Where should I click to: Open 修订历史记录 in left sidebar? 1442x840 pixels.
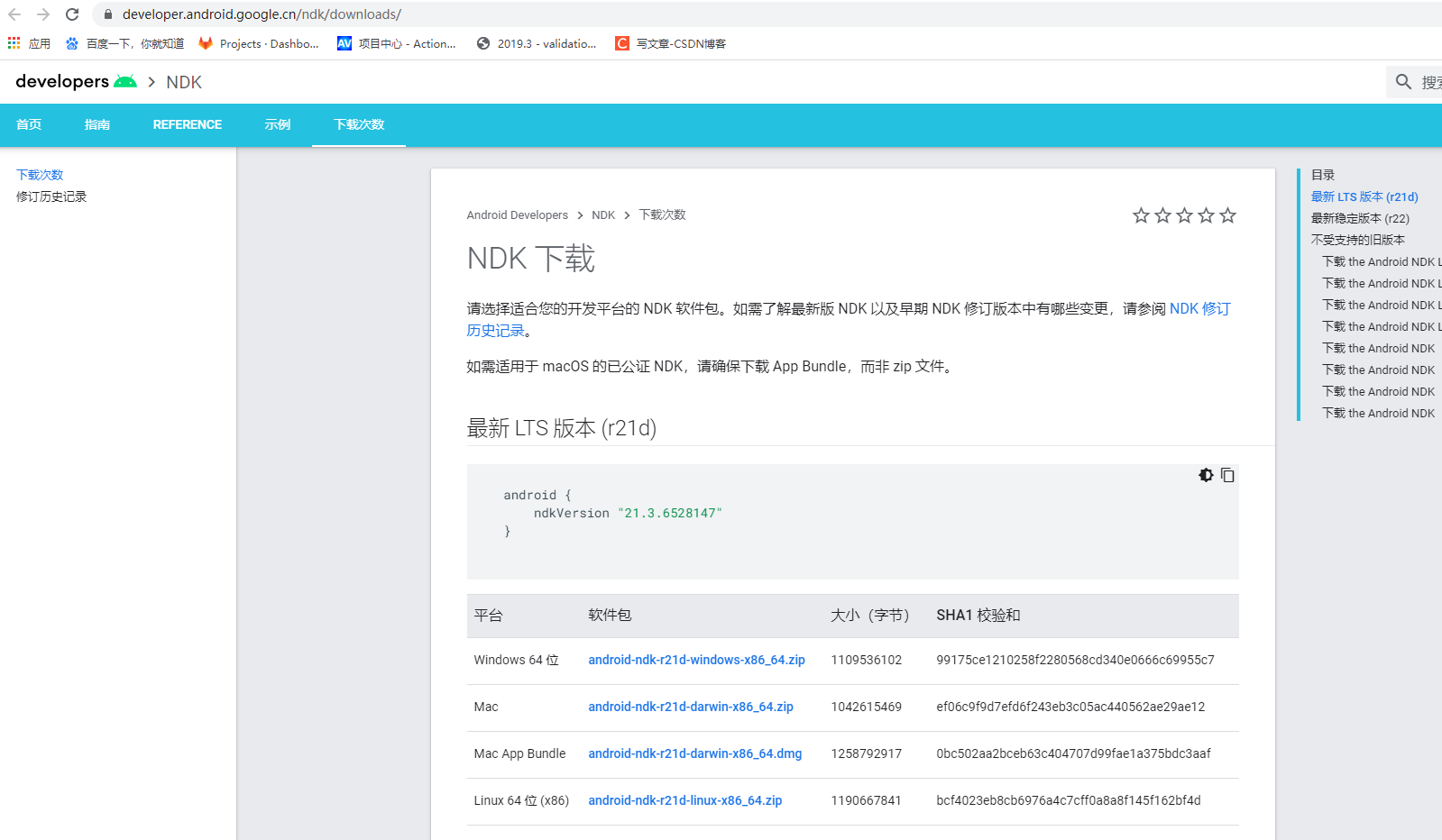pos(51,196)
